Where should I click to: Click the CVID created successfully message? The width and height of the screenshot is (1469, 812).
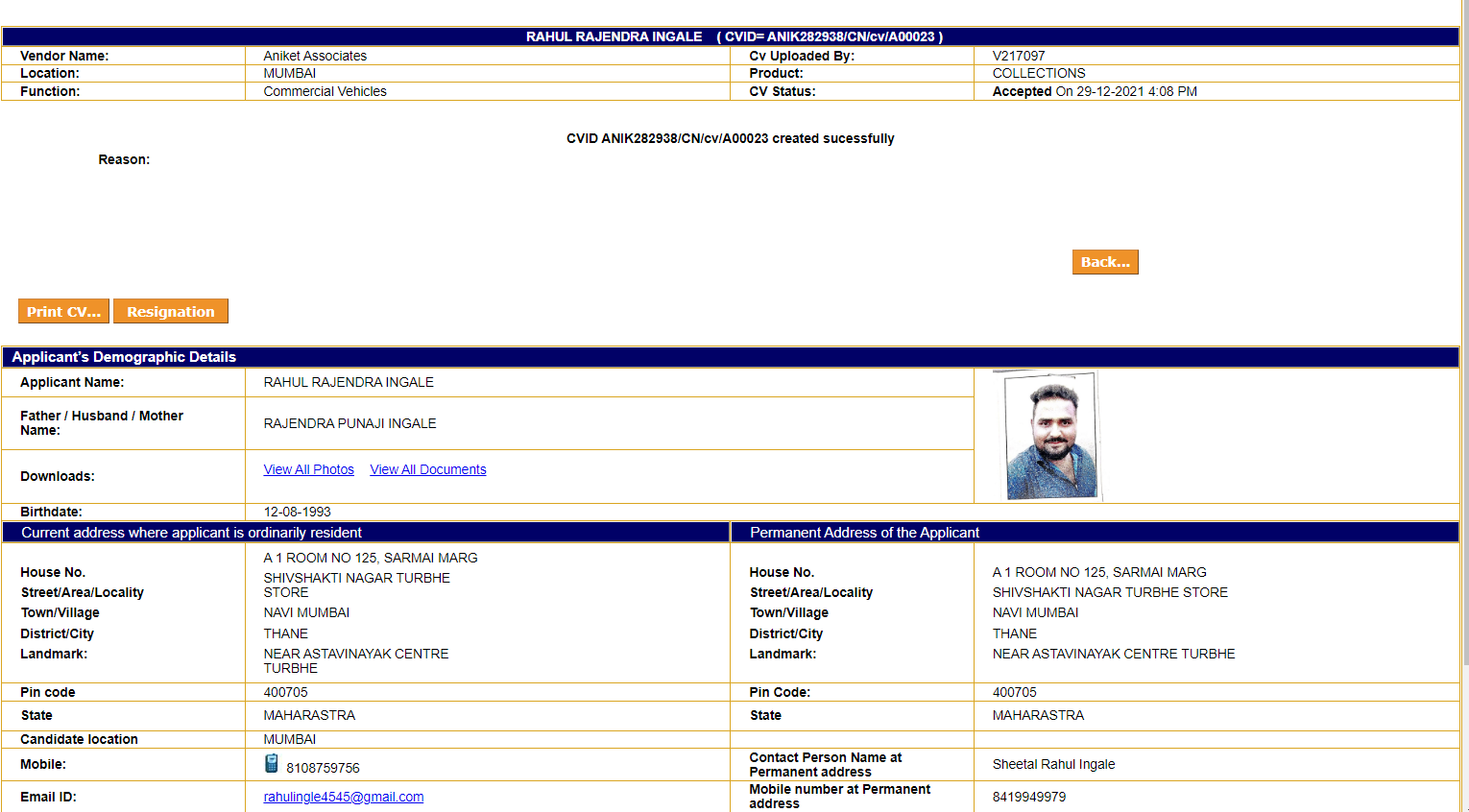(730, 138)
